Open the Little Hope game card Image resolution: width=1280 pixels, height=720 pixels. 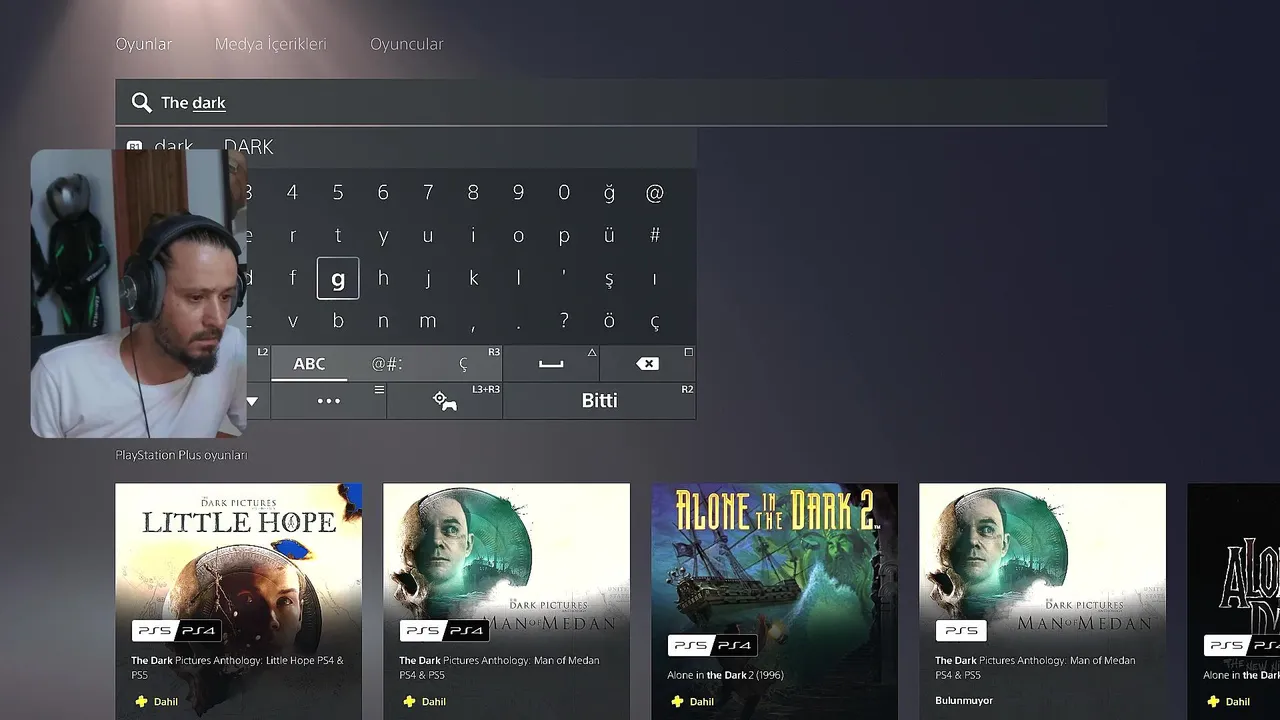(x=238, y=601)
